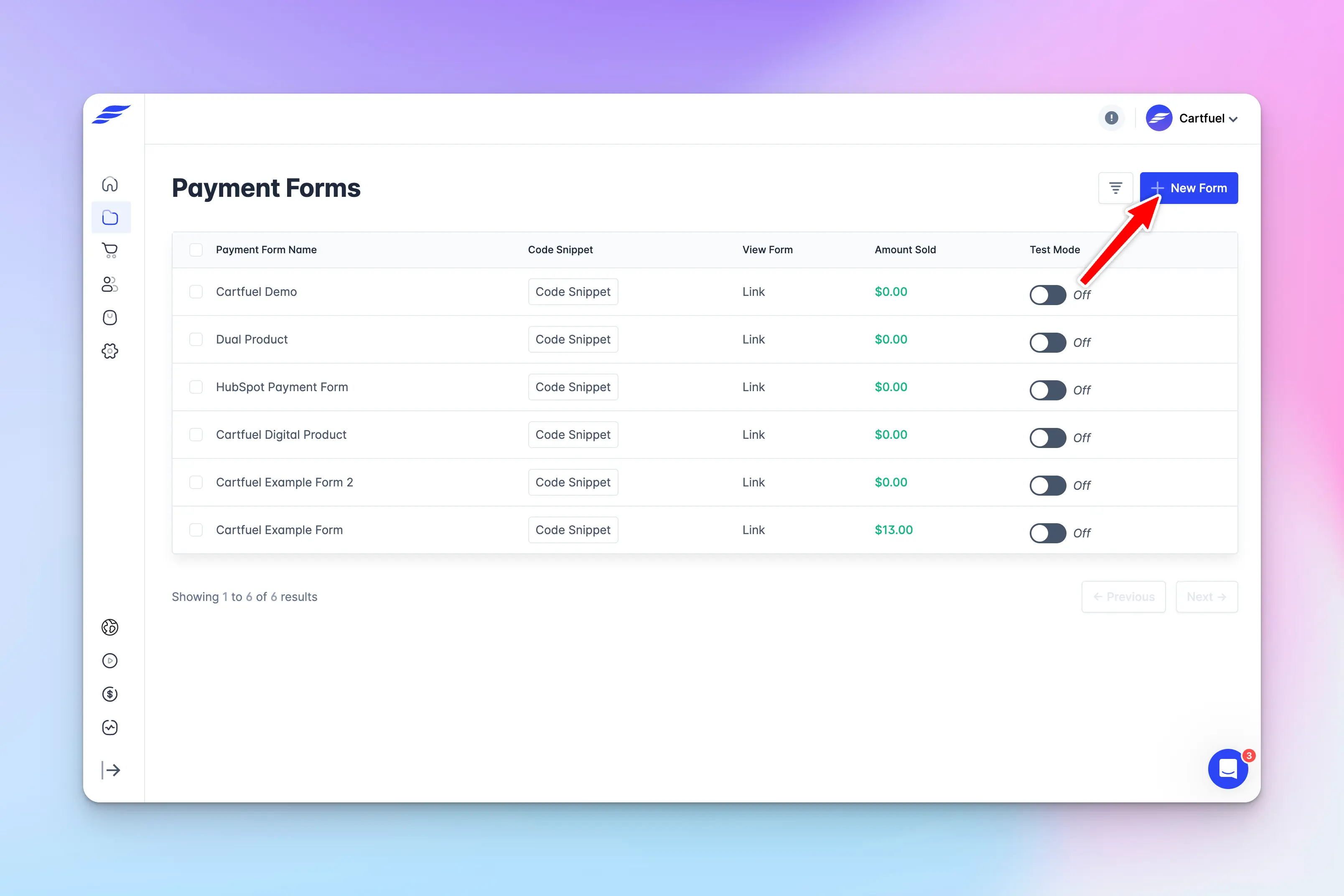Click the Dual Product form name
The image size is (1344, 896).
tap(252, 339)
